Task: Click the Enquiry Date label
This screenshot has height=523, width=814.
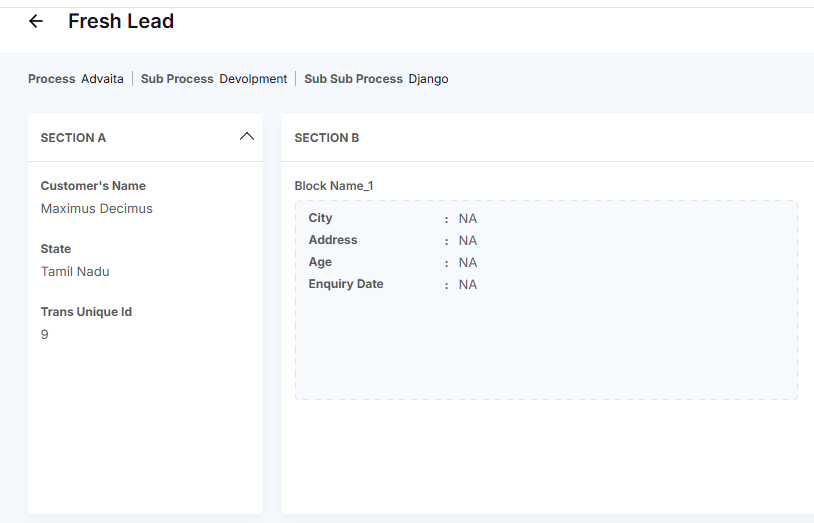Action: (x=346, y=284)
